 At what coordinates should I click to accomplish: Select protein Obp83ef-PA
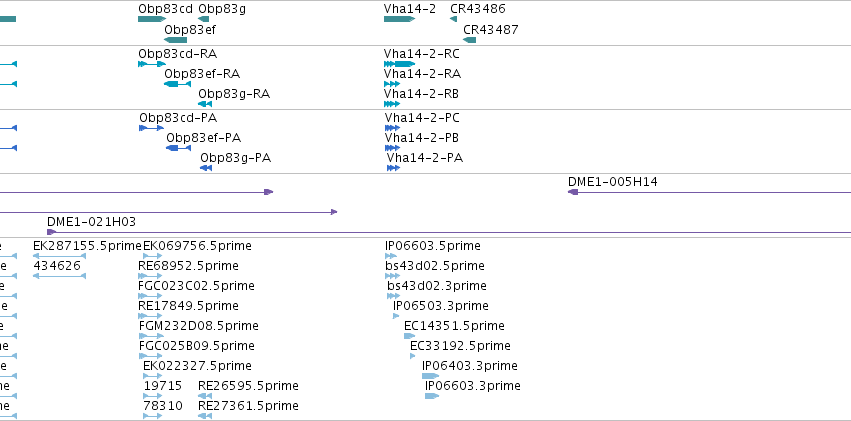click(x=179, y=148)
